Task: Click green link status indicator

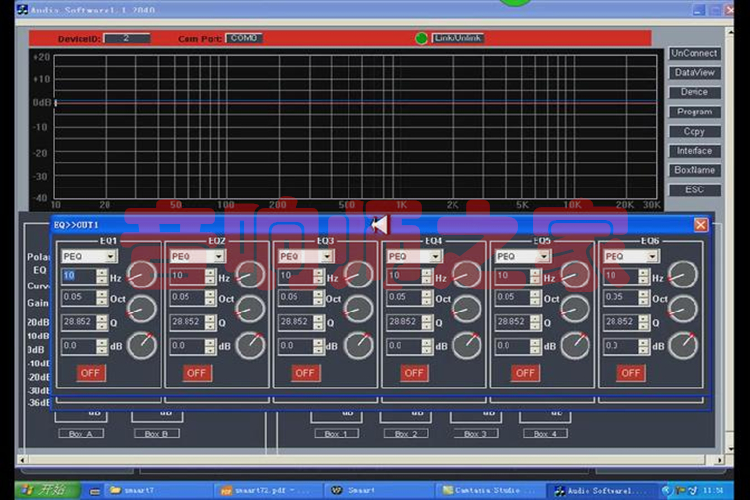Action: [x=421, y=38]
